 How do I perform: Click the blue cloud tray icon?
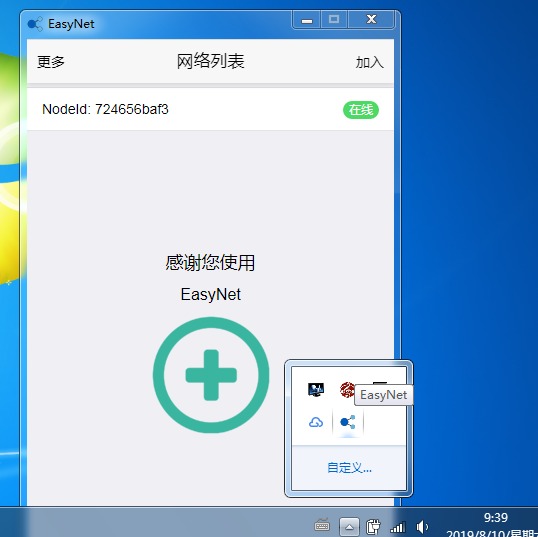coord(316,422)
